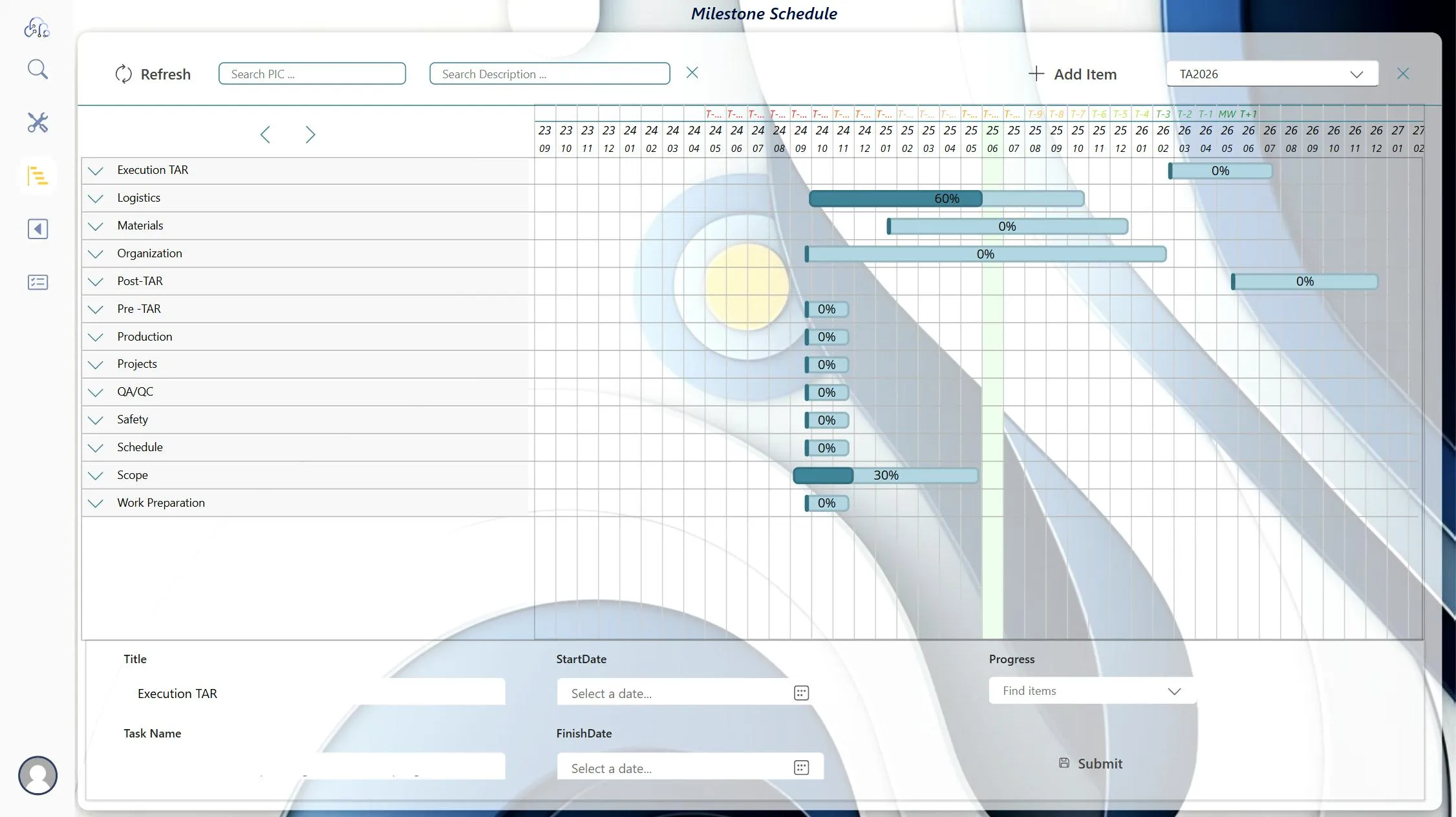Click the T+1 timeline marker
The width and height of the screenshot is (1456, 817).
tap(1248, 114)
